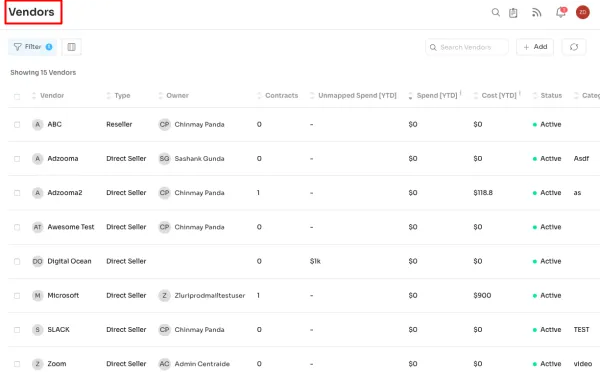Select the SLACK row checkbox
The width and height of the screenshot is (600, 373).
coord(17,330)
